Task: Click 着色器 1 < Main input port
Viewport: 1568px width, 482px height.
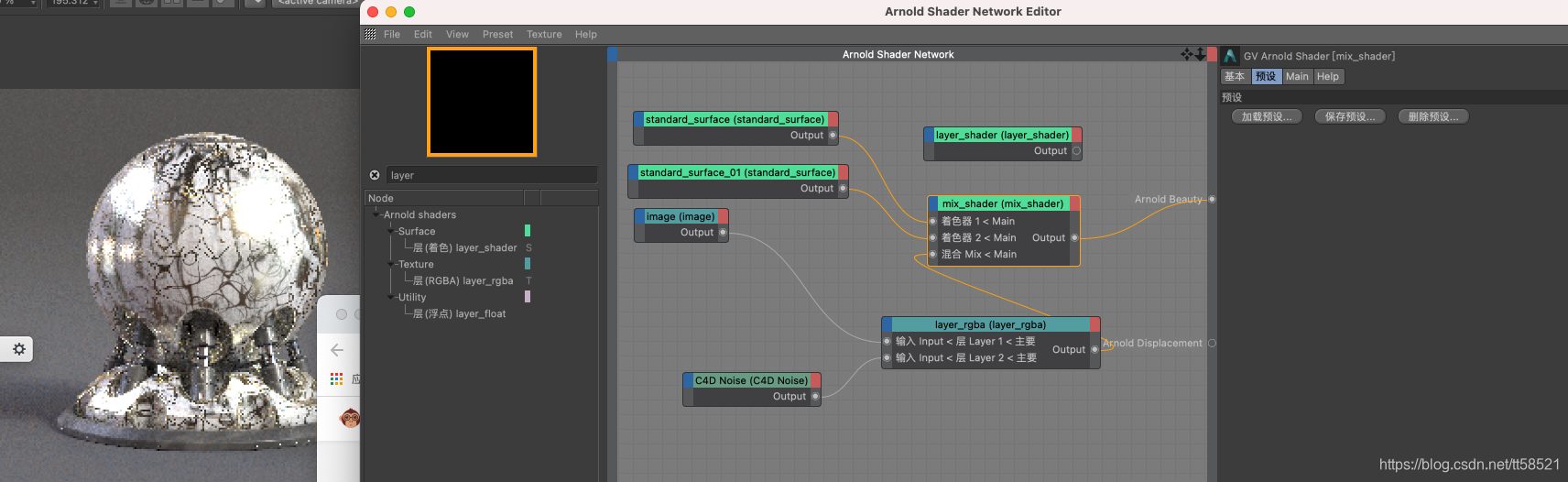Action: coord(932,221)
